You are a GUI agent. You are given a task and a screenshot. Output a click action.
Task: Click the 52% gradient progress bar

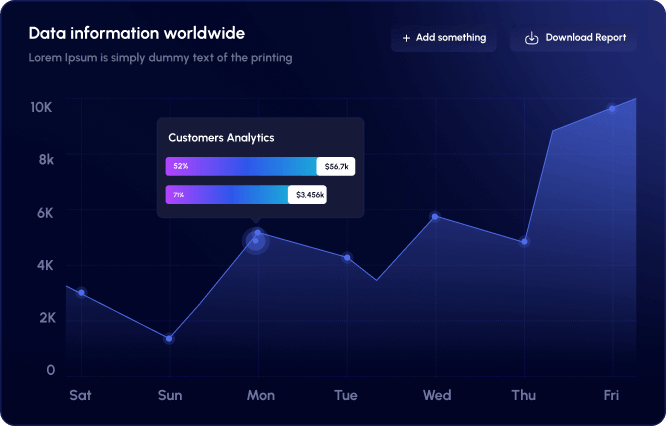242,166
